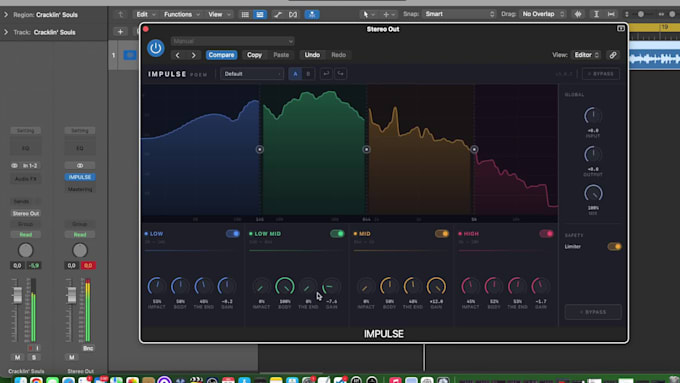Screen dimensions: 680x383
Task: Click the Compare button
Action: coord(221,55)
